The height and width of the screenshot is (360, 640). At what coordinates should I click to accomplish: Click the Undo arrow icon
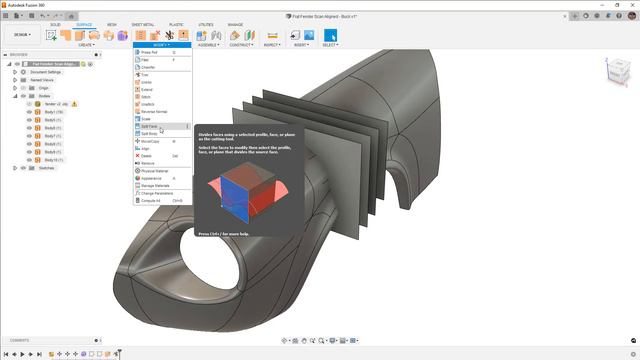tap(42, 16)
